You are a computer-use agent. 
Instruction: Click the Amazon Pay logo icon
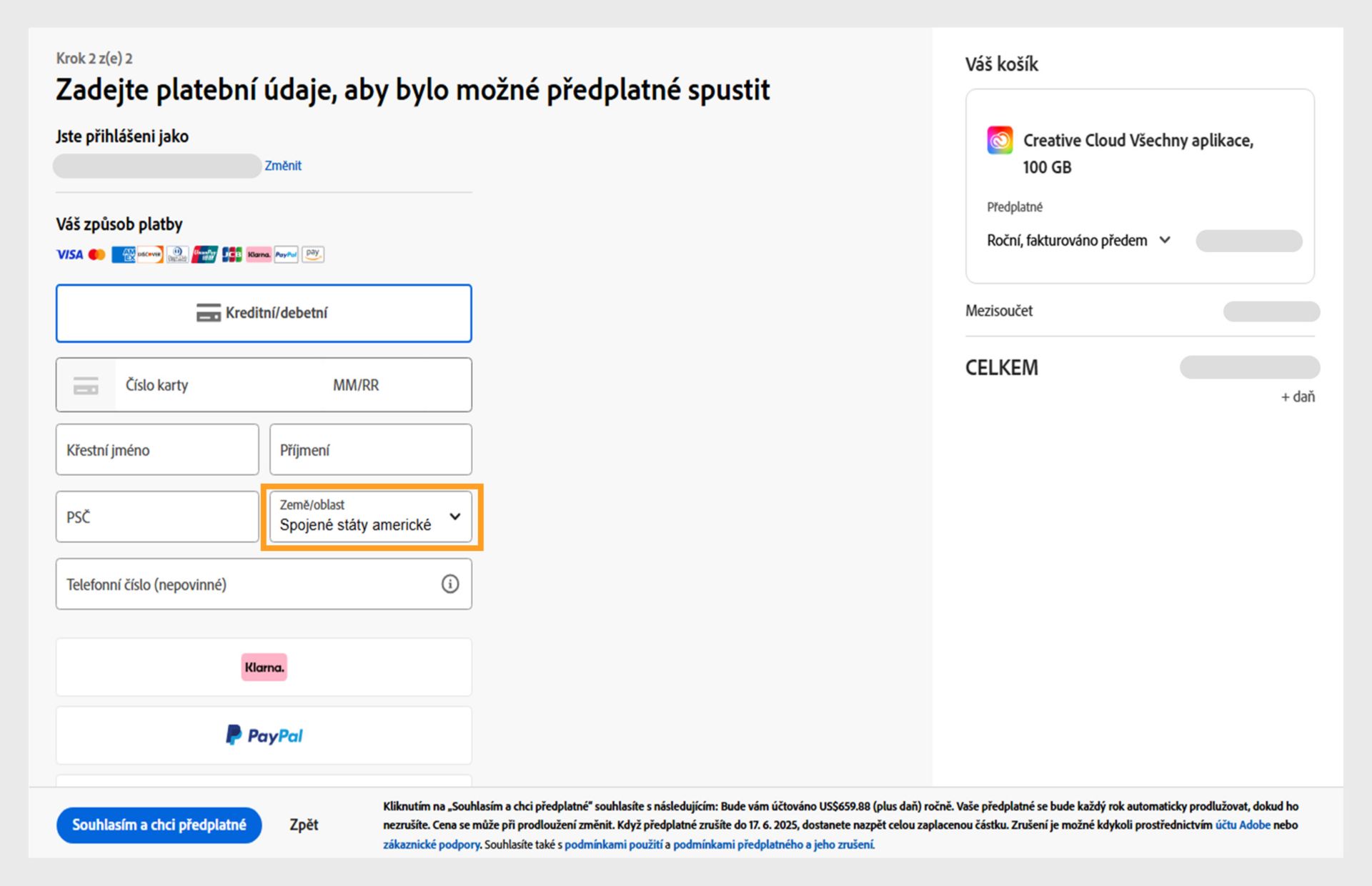tap(313, 254)
